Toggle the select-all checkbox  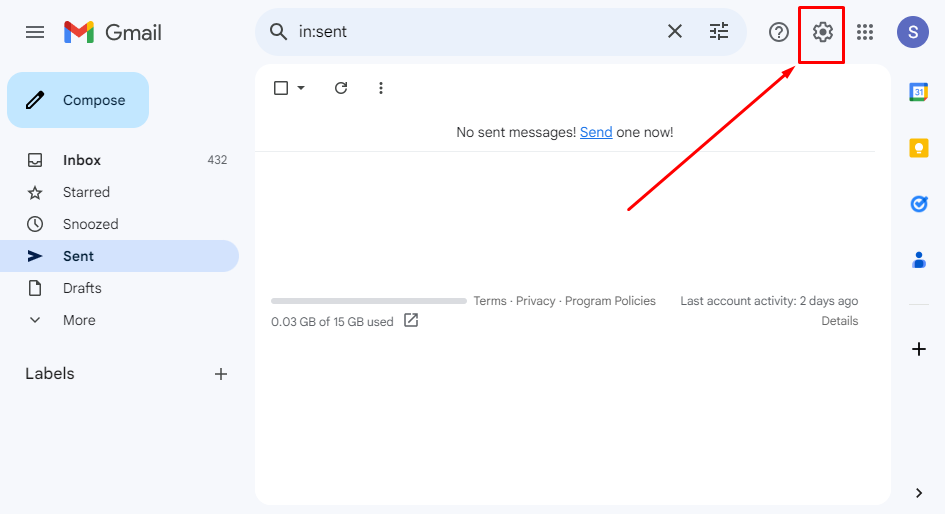coord(281,88)
